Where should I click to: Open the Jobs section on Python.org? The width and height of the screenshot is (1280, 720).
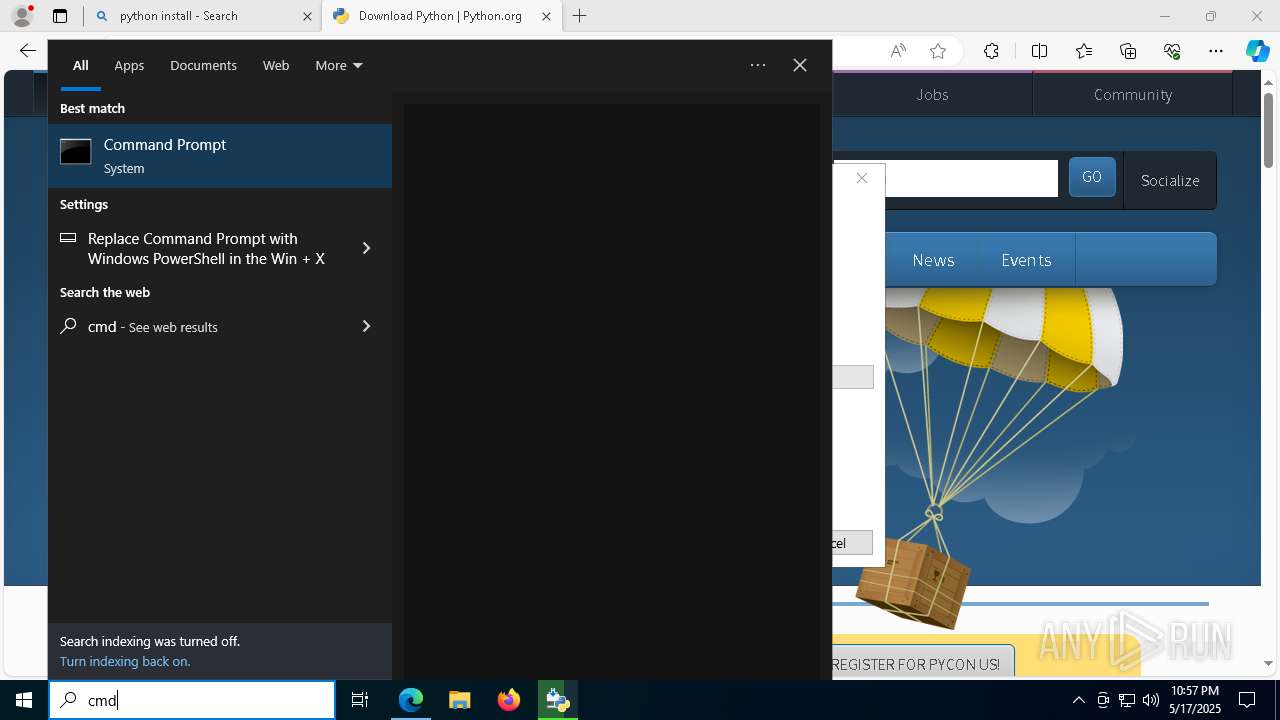pyautogui.click(x=932, y=94)
